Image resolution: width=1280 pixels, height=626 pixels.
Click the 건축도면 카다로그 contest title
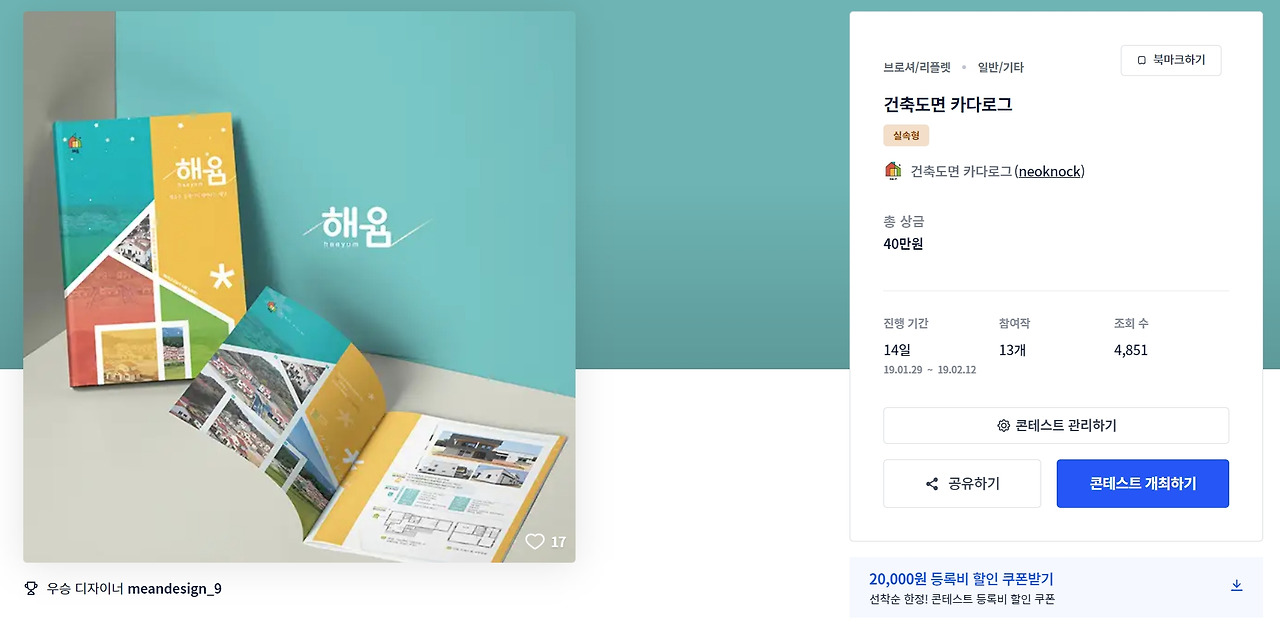(948, 104)
